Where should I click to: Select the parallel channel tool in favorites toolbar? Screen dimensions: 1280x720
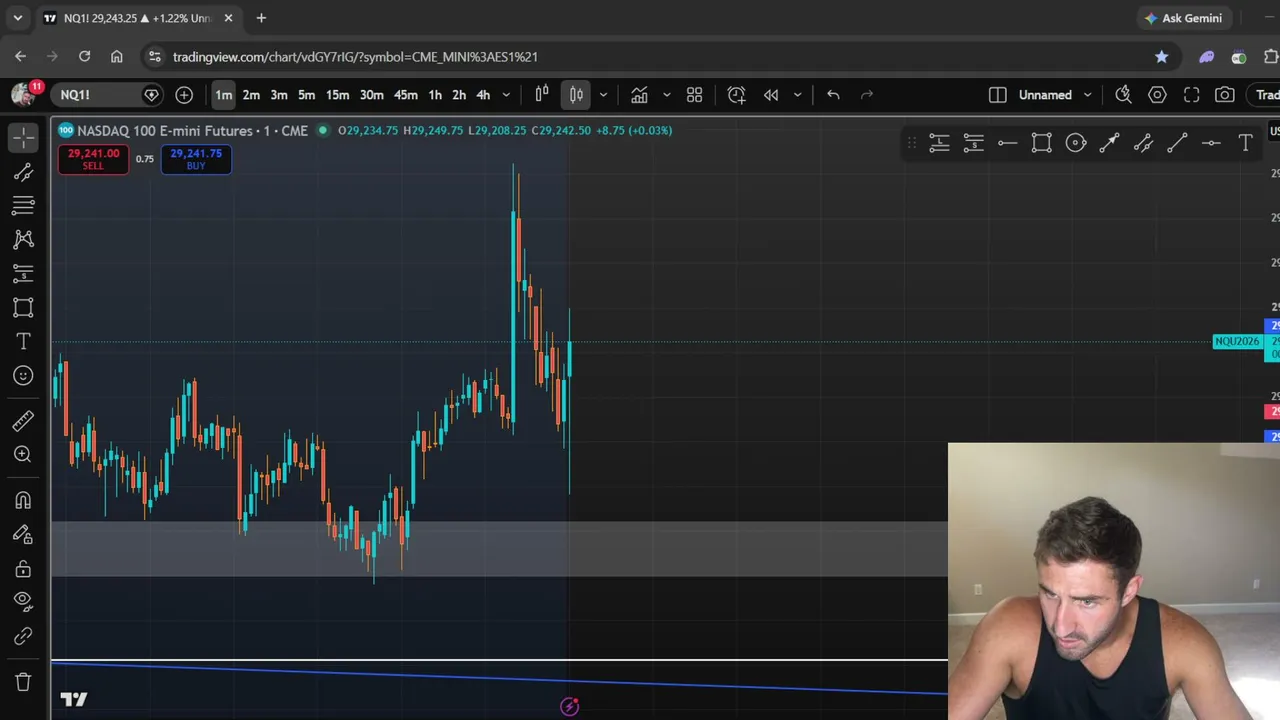pos(1143,144)
